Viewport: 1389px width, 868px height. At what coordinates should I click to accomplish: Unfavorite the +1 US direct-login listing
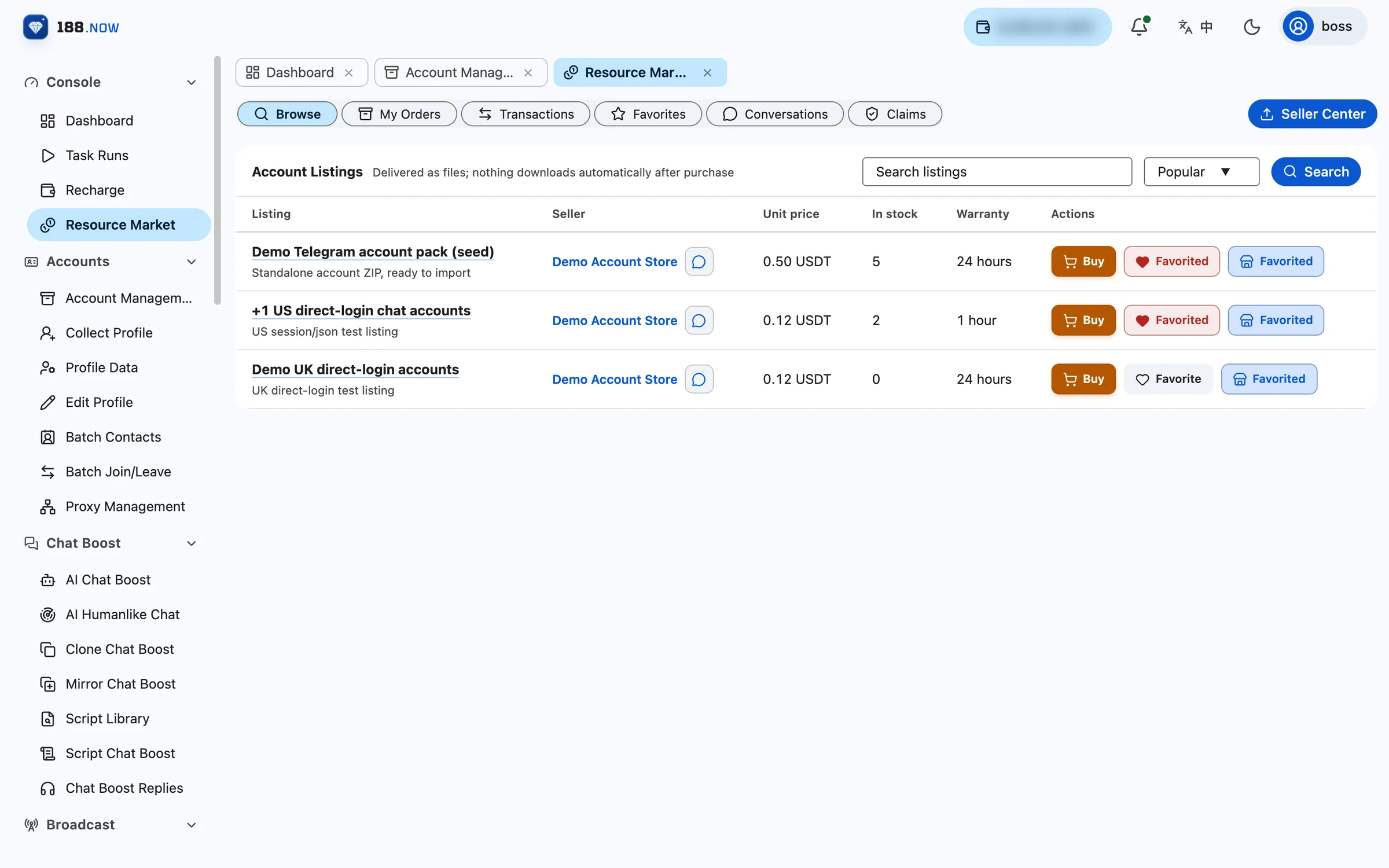[x=1171, y=320]
